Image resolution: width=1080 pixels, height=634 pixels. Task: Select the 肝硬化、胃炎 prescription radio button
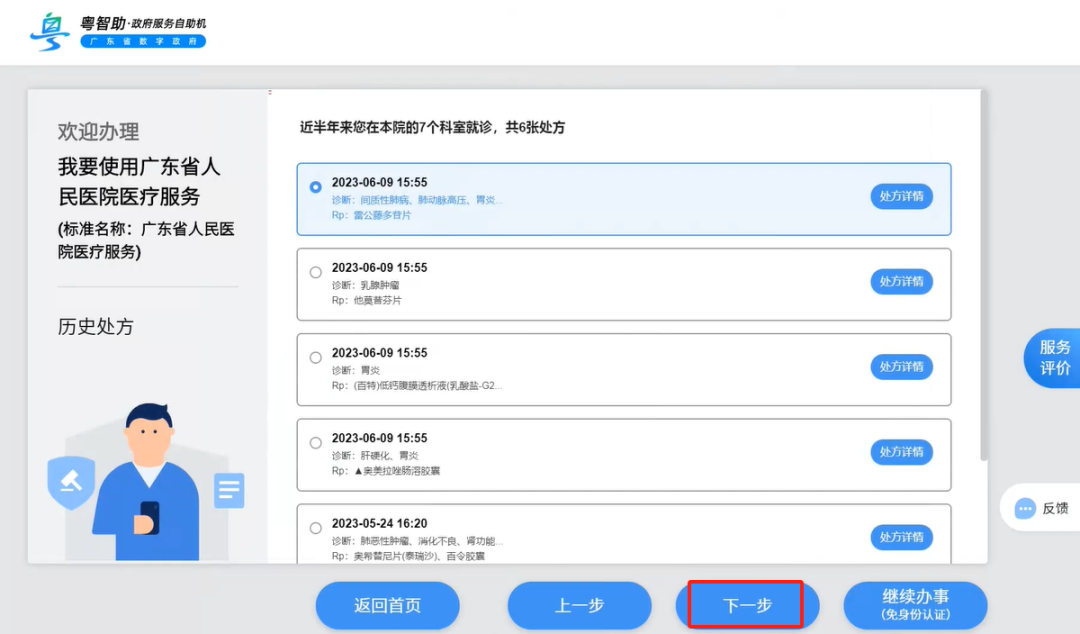tap(315, 441)
